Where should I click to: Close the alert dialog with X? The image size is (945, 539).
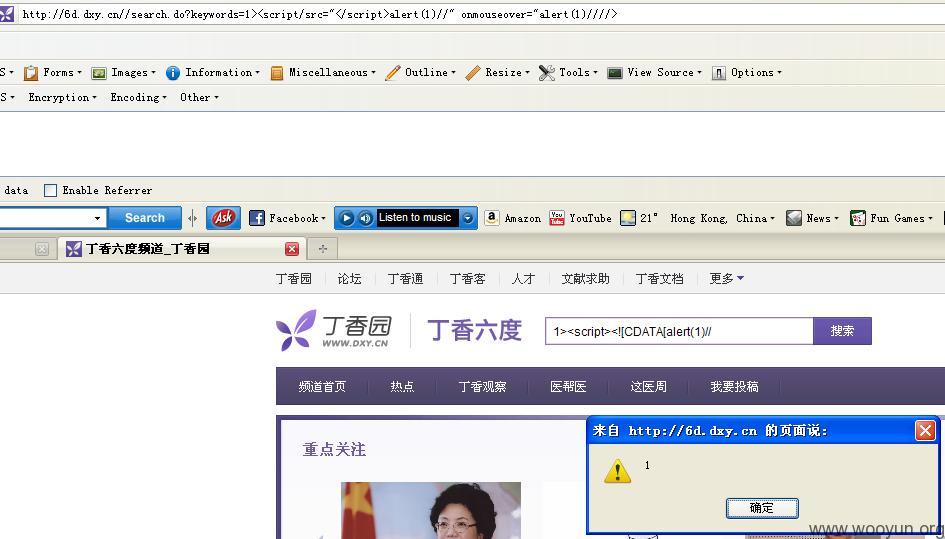(x=925, y=430)
